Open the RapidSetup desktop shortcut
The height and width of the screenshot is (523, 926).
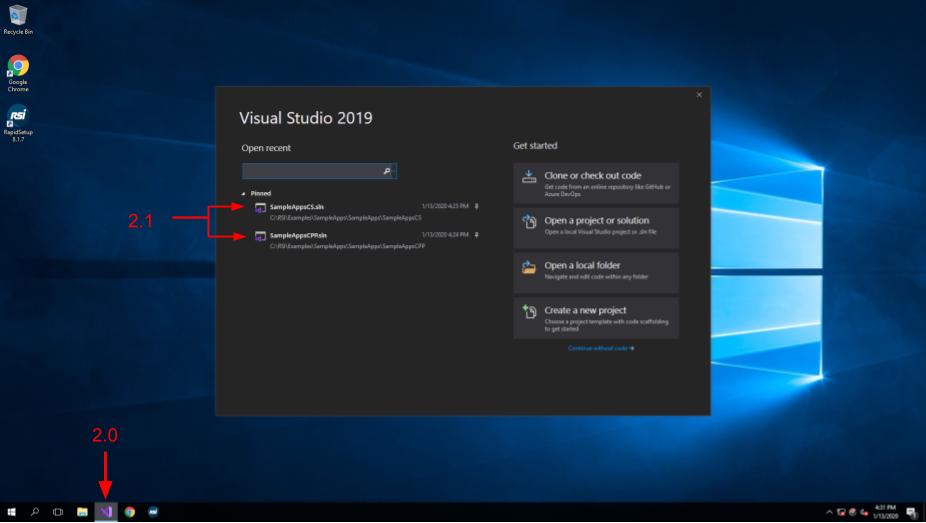pos(18,123)
